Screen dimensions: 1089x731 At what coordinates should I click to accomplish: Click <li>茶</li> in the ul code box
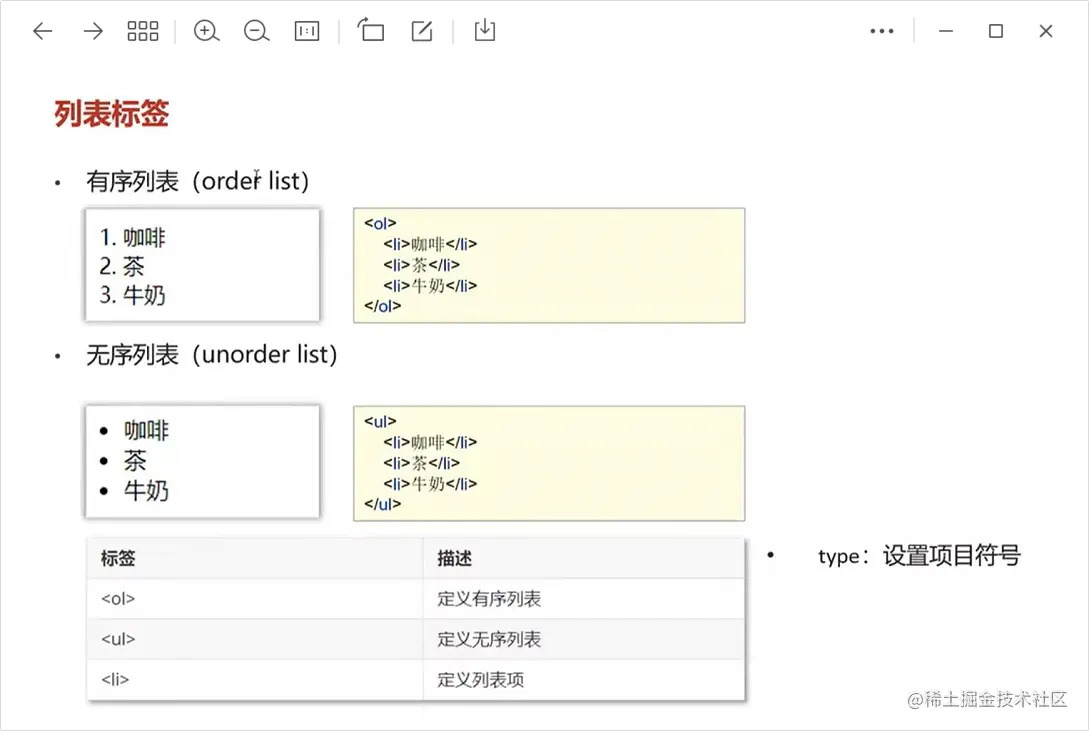[x=422, y=463]
